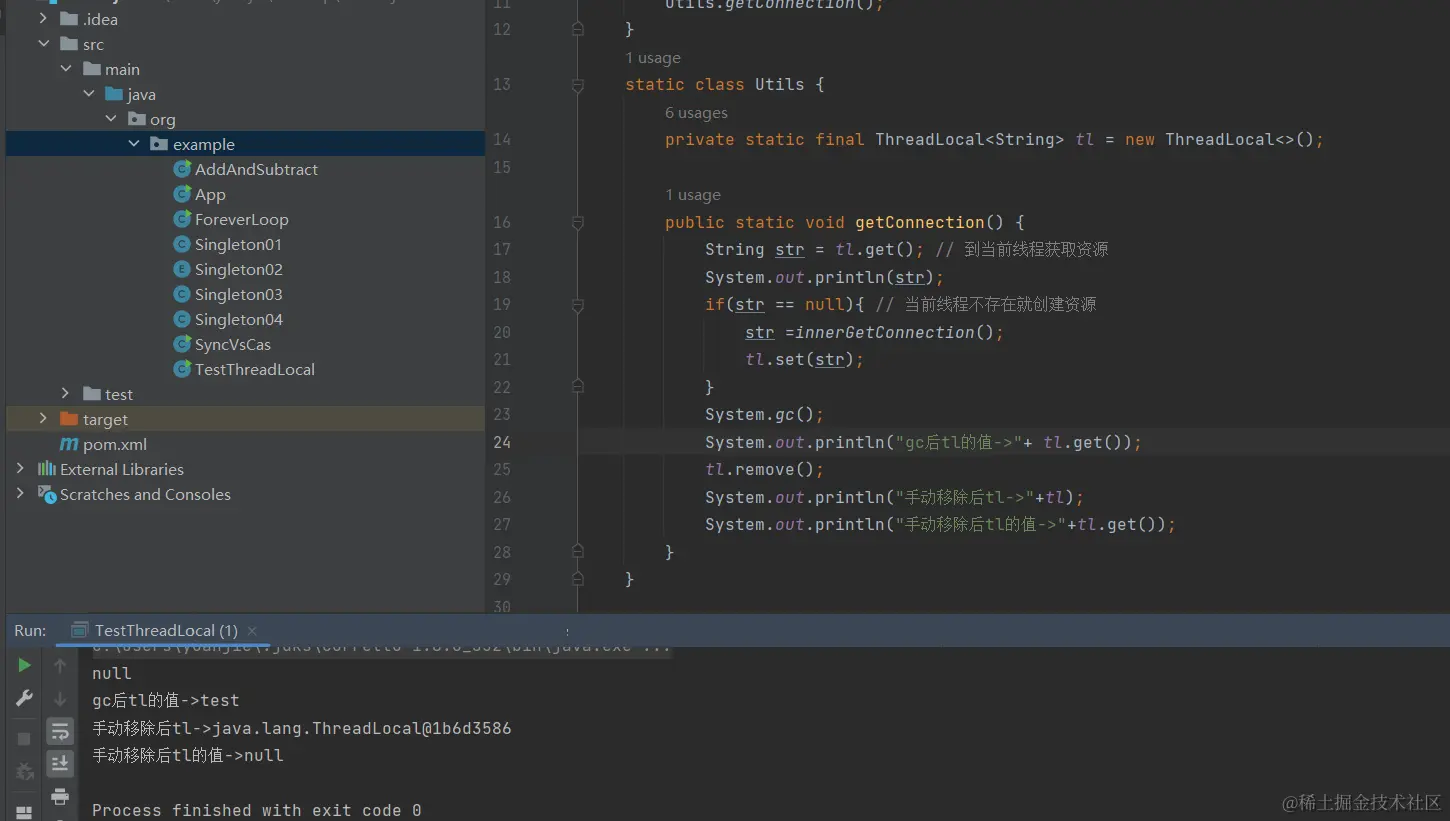The height and width of the screenshot is (821, 1450).
Task: Open Singleton02 enum file
Action: 238,269
